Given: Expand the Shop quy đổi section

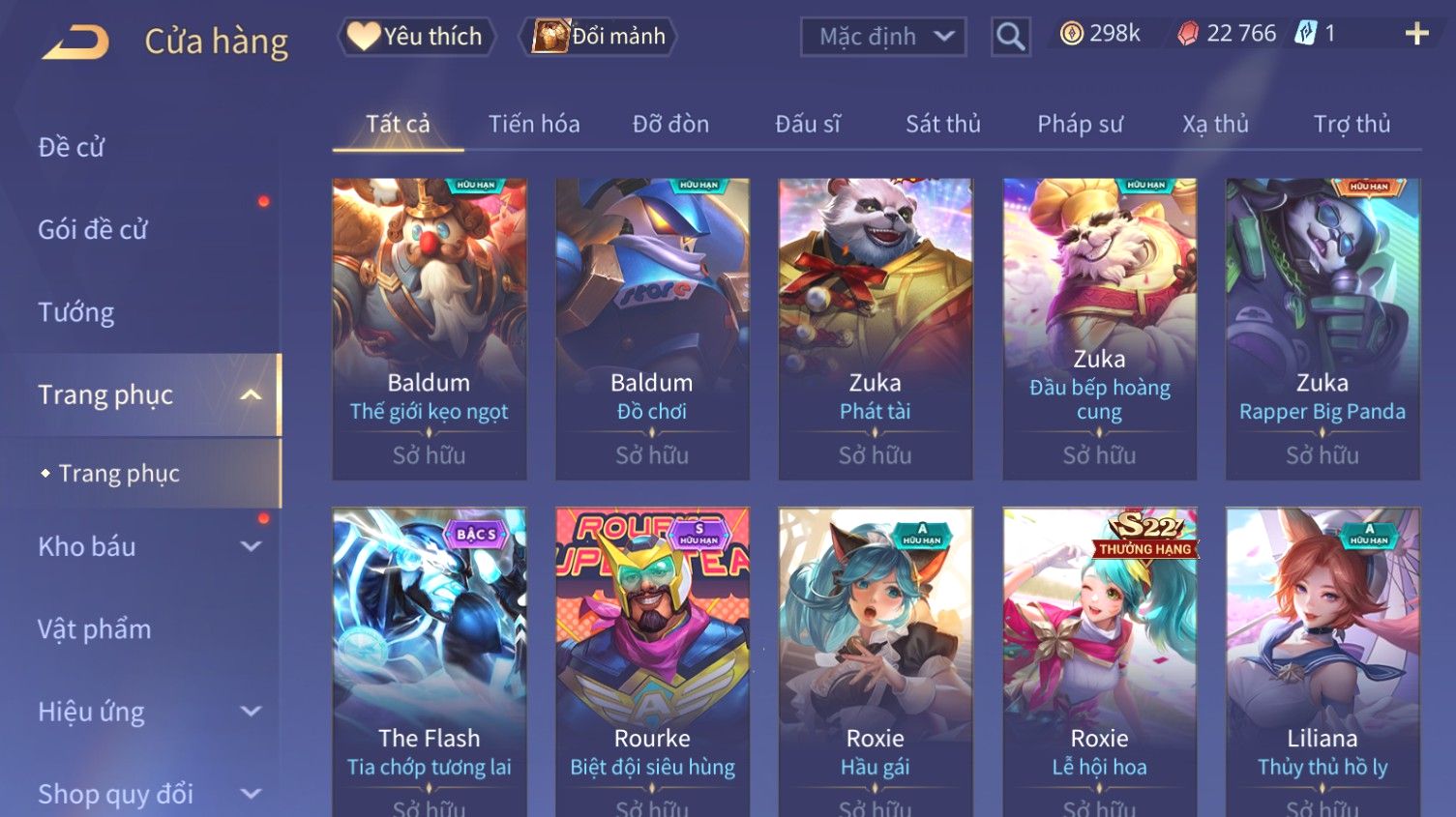Looking at the screenshot, I should (251, 794).
